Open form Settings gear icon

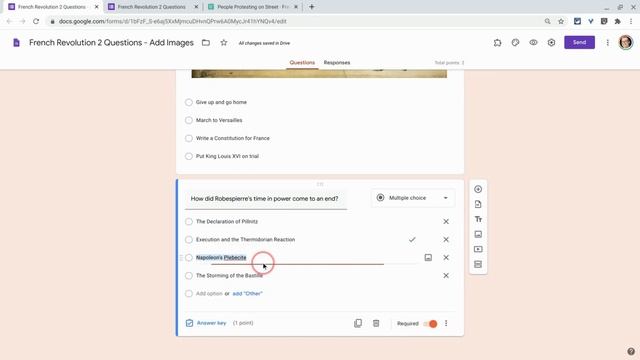coord(551,42)
